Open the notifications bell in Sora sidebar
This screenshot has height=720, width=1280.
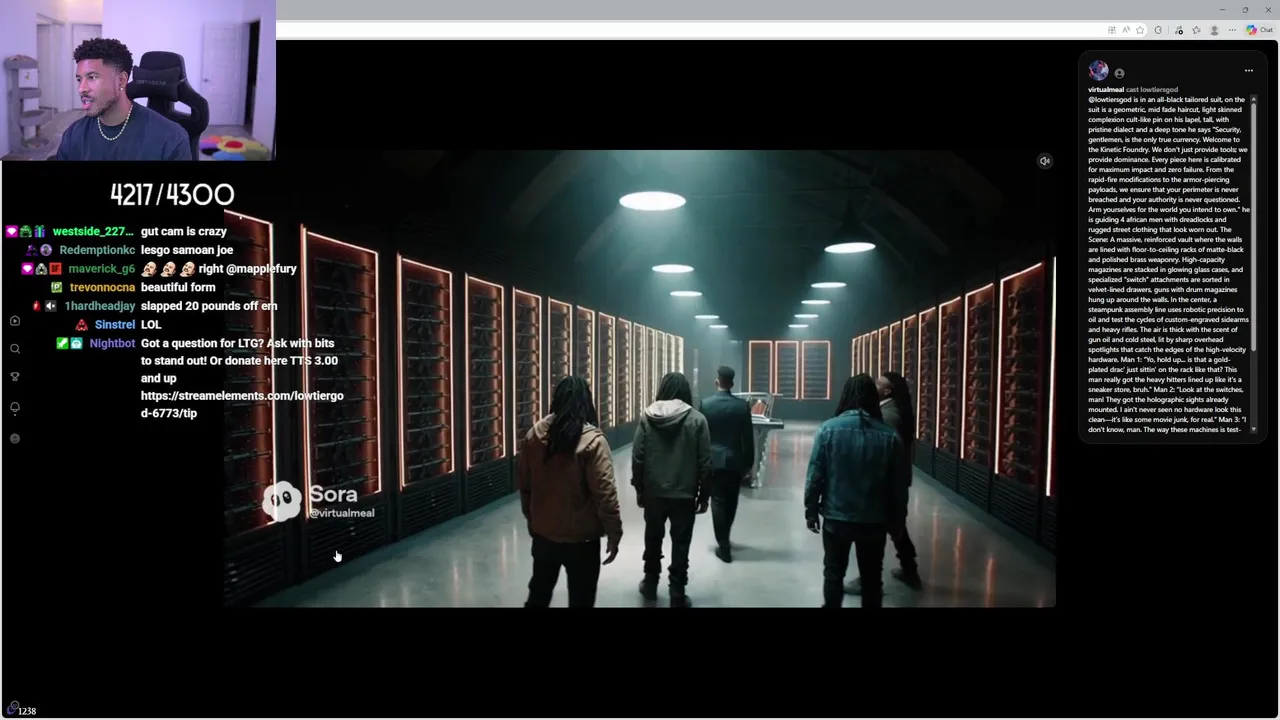tap(15, 408)
